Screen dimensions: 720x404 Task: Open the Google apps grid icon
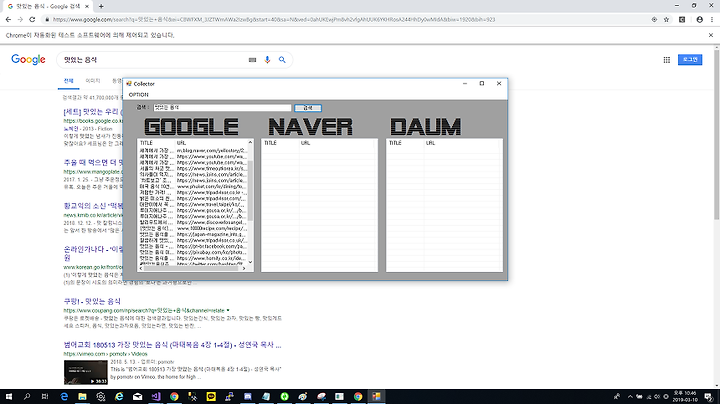(667, 60)
